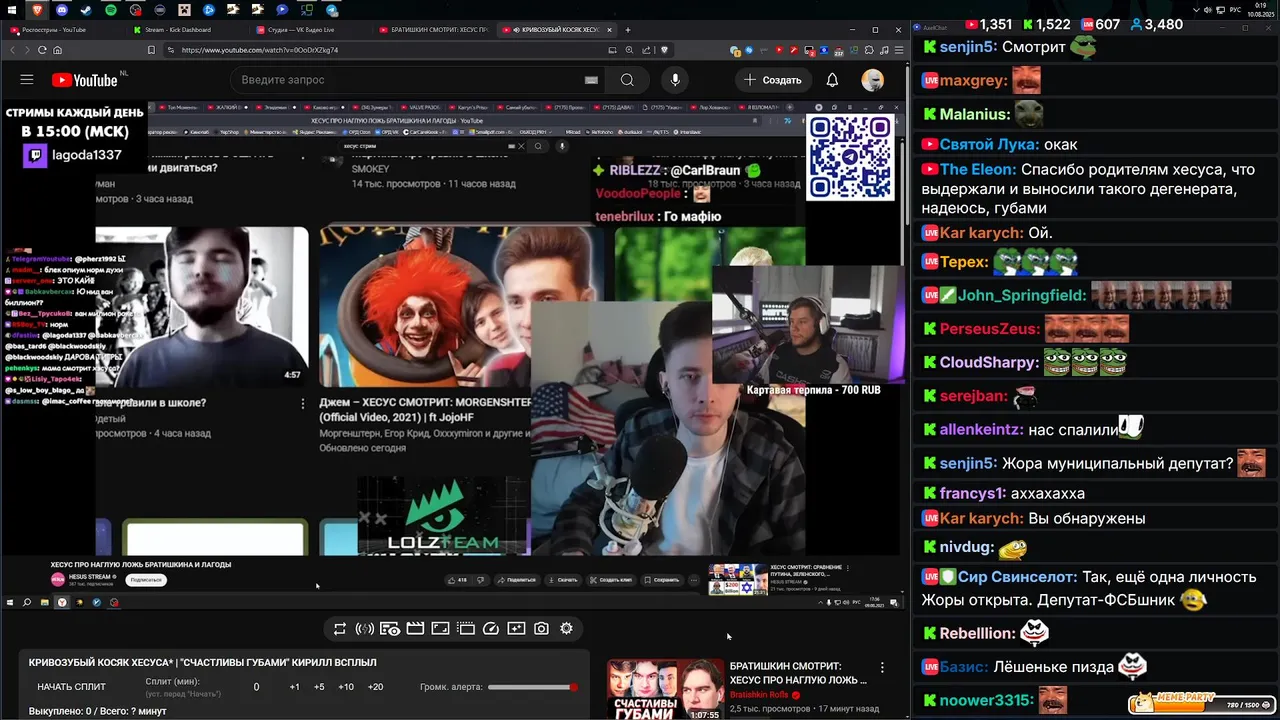
Task: Reload the page in the browser
Action: coord(42,50)
